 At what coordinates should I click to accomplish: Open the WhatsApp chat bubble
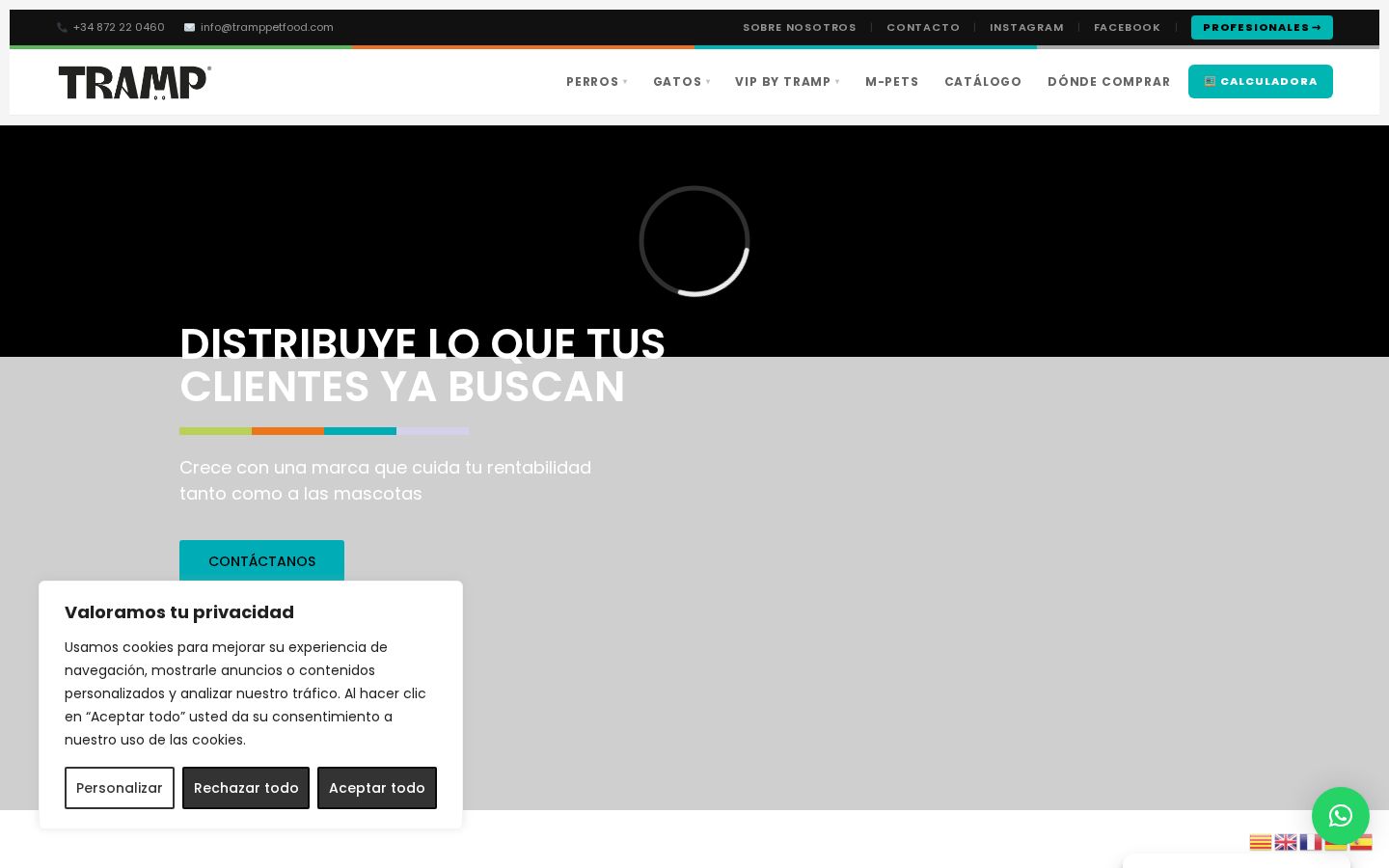1340,816
